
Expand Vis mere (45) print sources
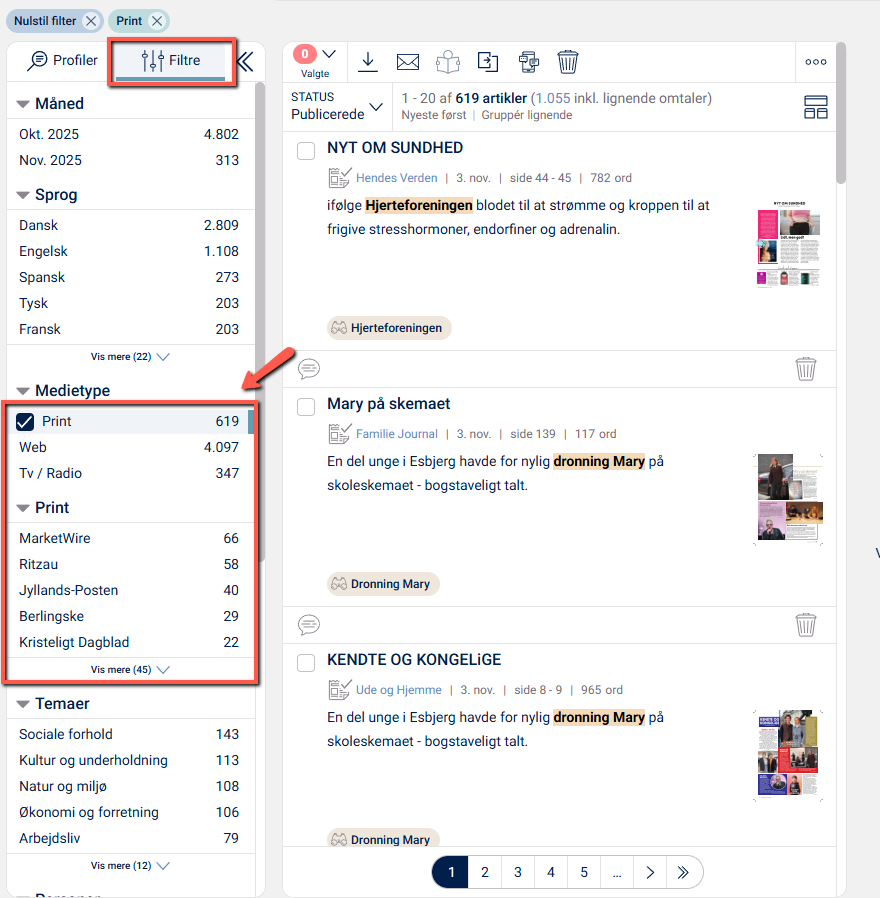click(129, 669)
